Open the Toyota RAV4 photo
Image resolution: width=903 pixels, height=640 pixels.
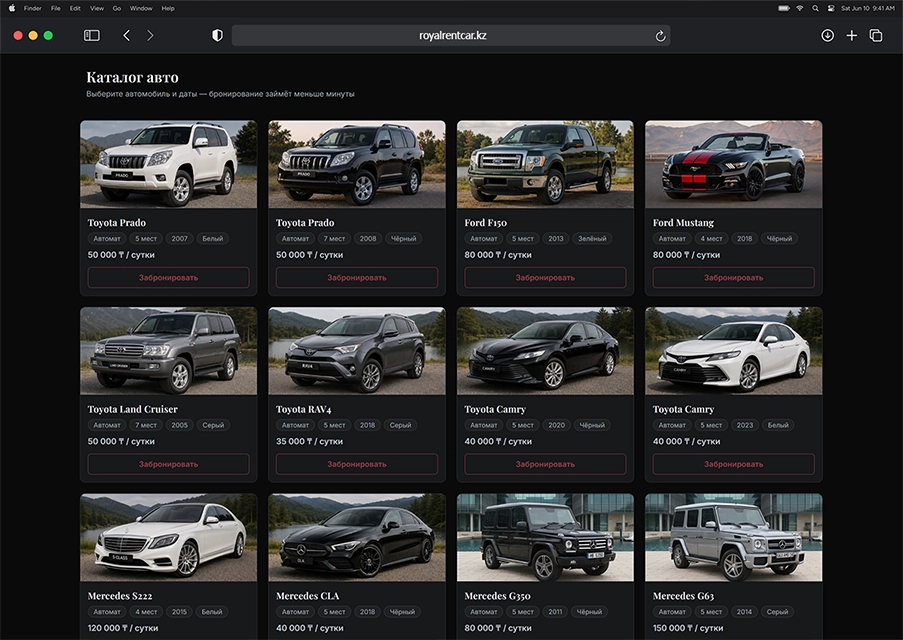[x=356, y=351]
